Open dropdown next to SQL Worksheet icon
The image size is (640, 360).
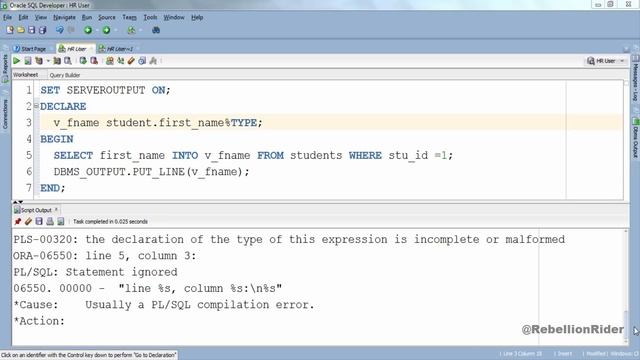[x=140, y=31]
